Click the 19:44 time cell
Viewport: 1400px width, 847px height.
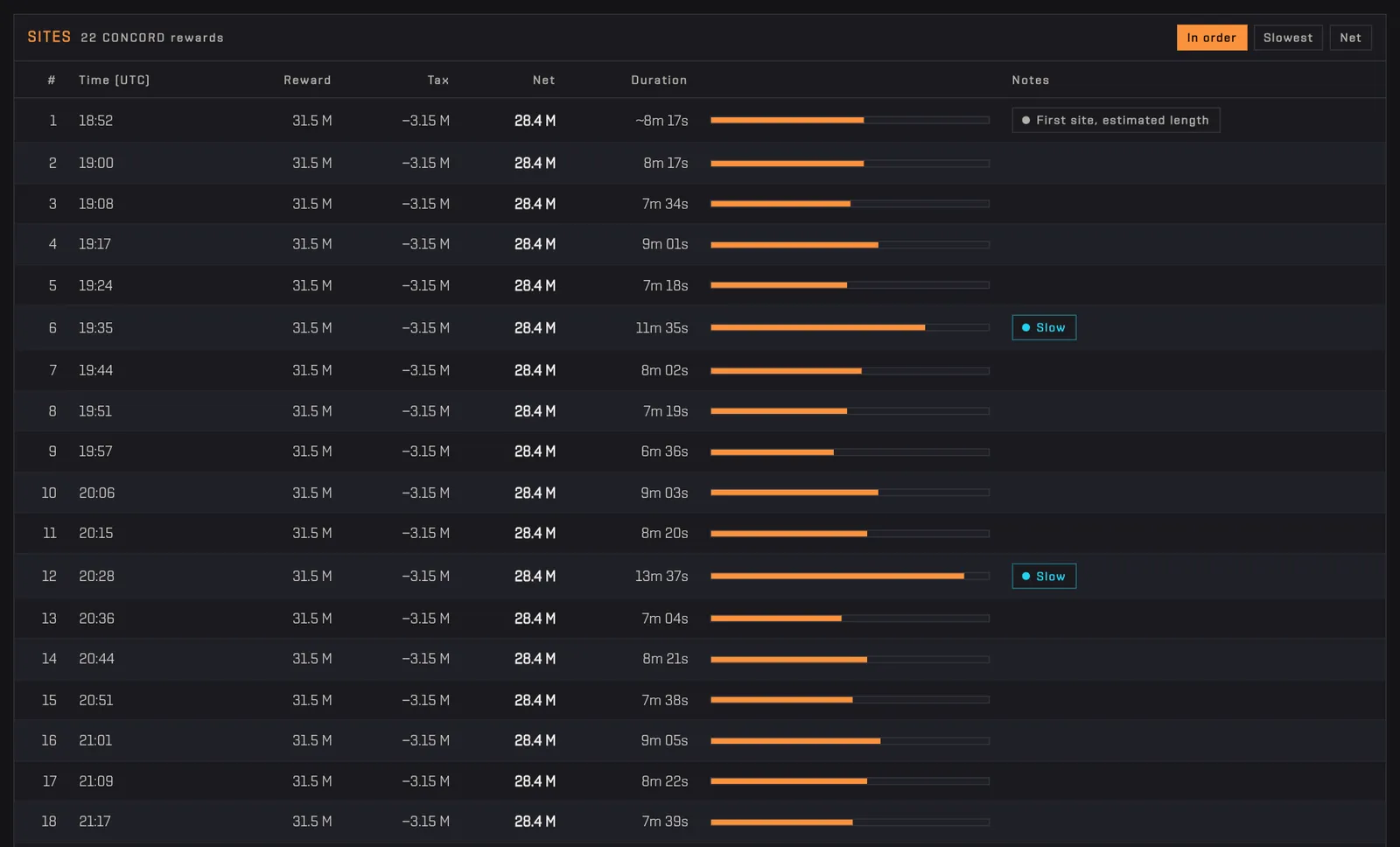[95, 370]
